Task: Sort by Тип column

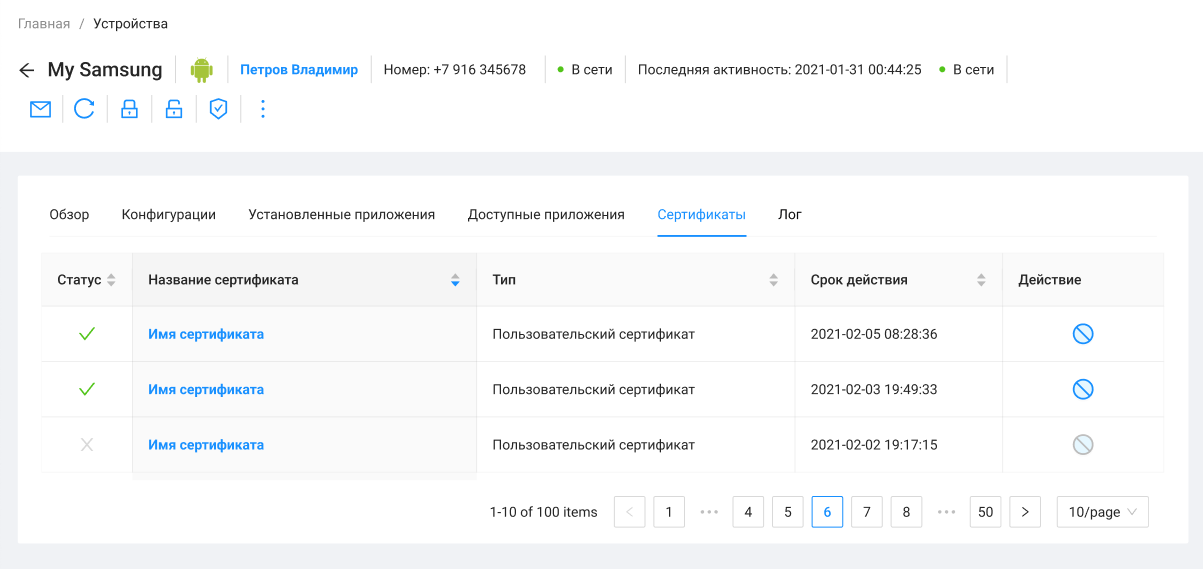Action: click(x=773, y=280)
